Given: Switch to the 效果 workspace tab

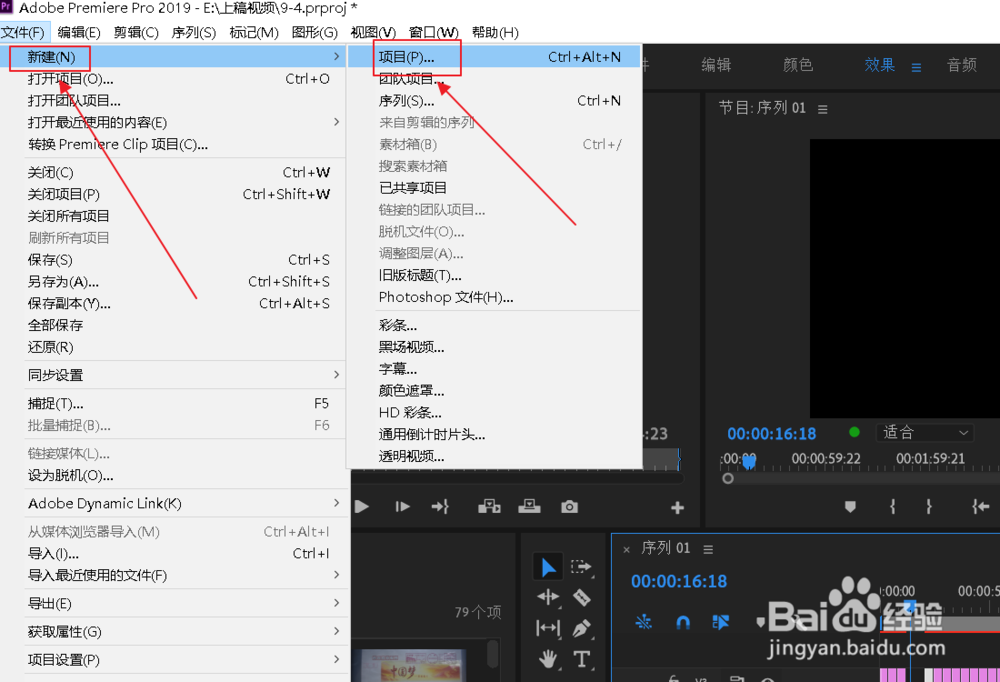Looking at the screenshot, I should click(879, 64).
